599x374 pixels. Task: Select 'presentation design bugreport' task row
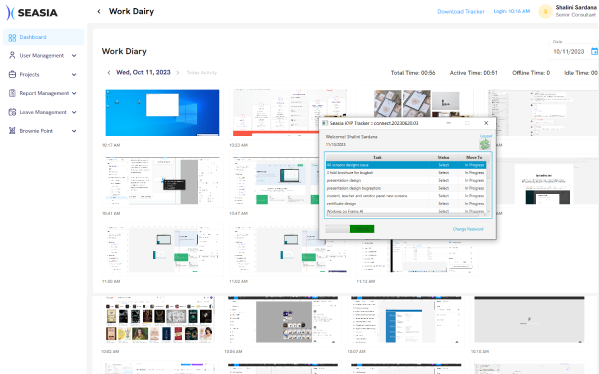pyautogui.click(x=406, y=188)
